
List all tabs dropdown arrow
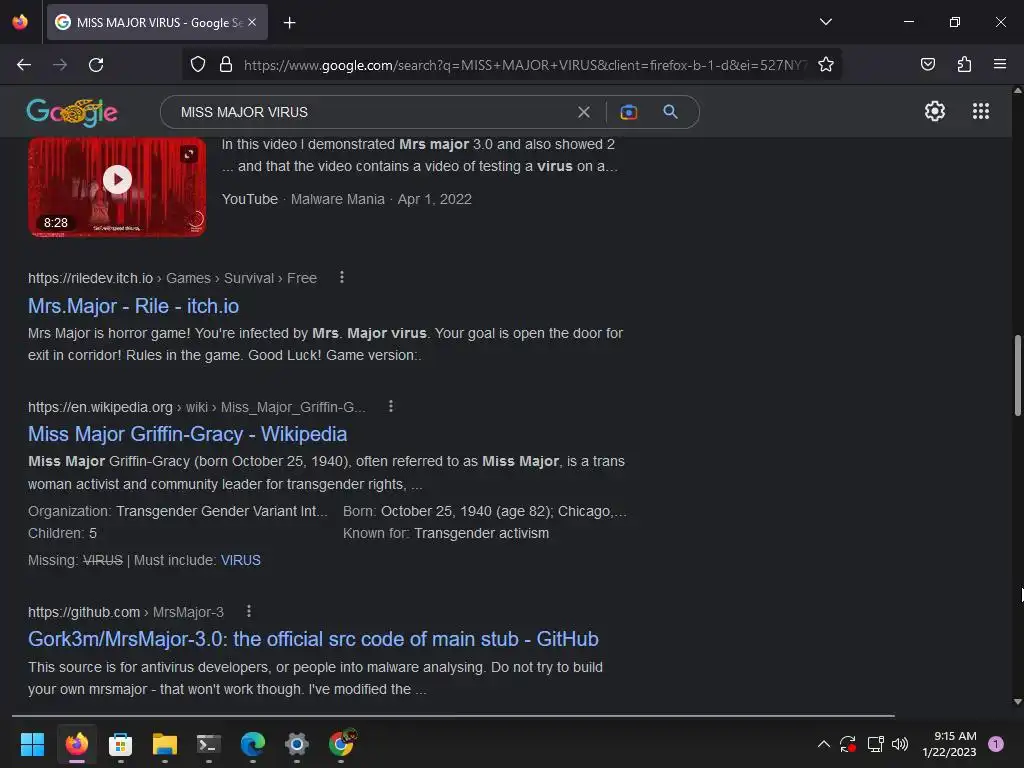tap(825, 22)
